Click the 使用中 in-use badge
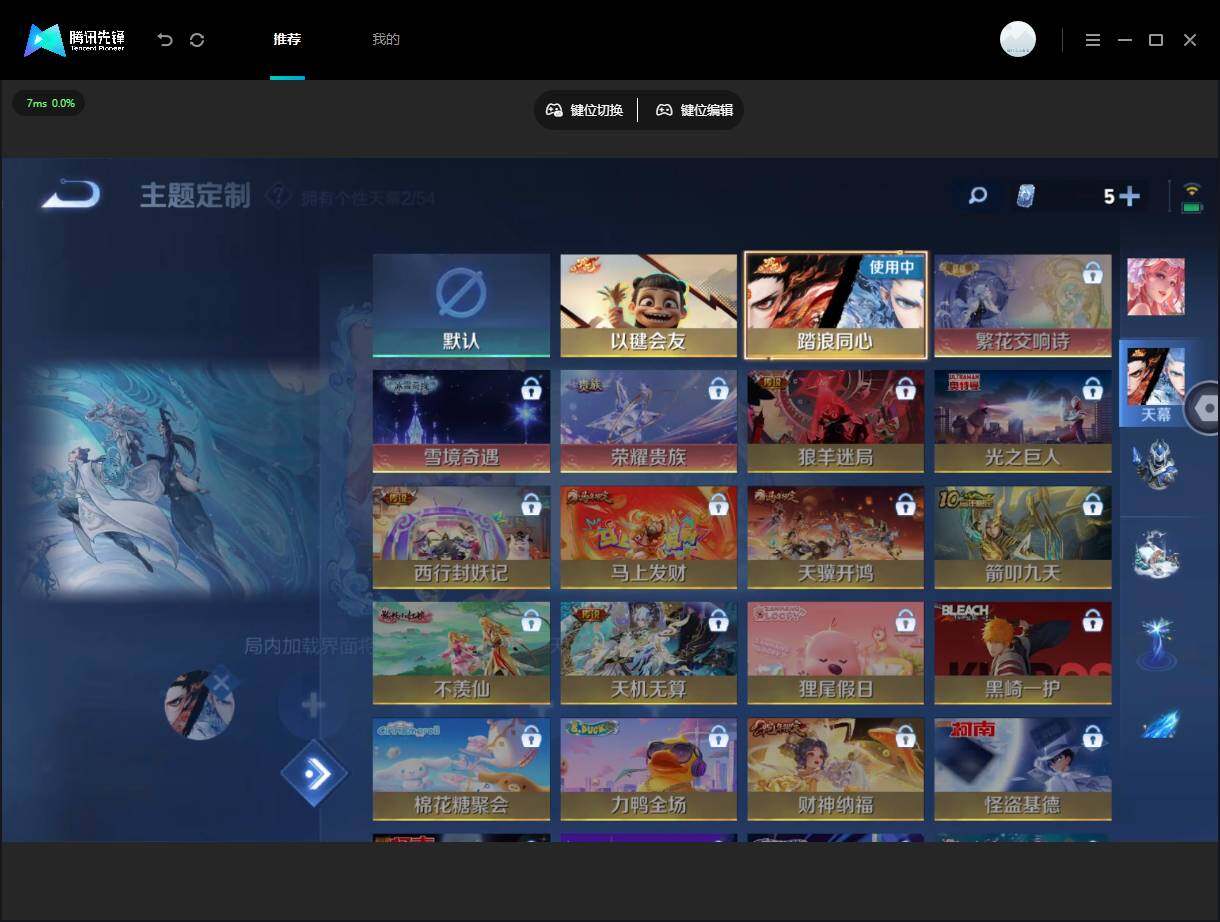The height and width of the screenshot is (922, 1220). click(890, 267)
